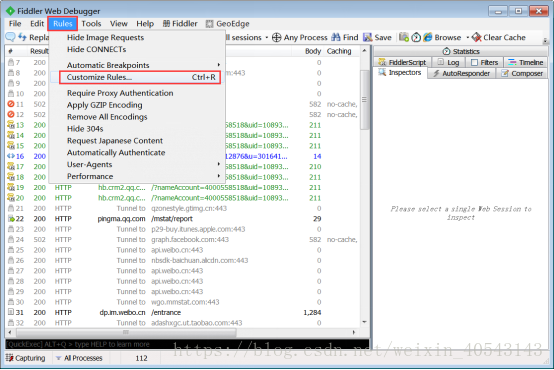Image resolution: width=554 pixels, height=370 pixels.
Task: Switch to the Filters tab
Action: [484, 62]
